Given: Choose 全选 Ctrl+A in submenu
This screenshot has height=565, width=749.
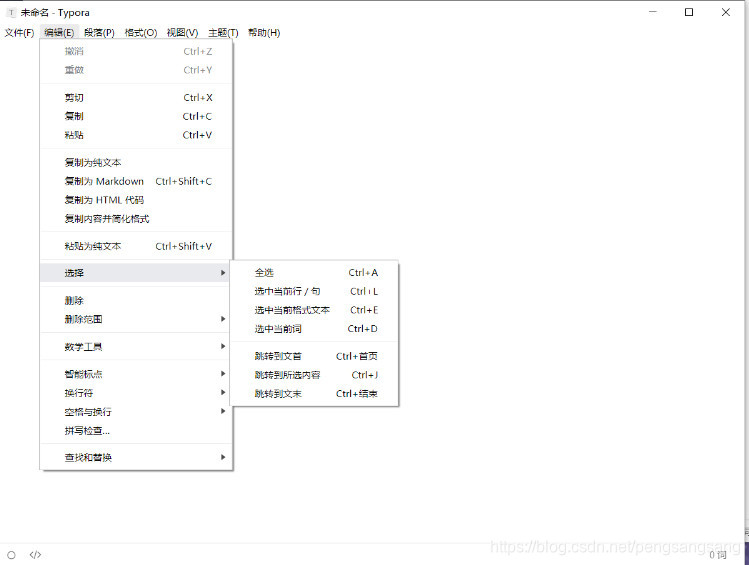Looking at the screenshot, I should click(x=314, y=273).
